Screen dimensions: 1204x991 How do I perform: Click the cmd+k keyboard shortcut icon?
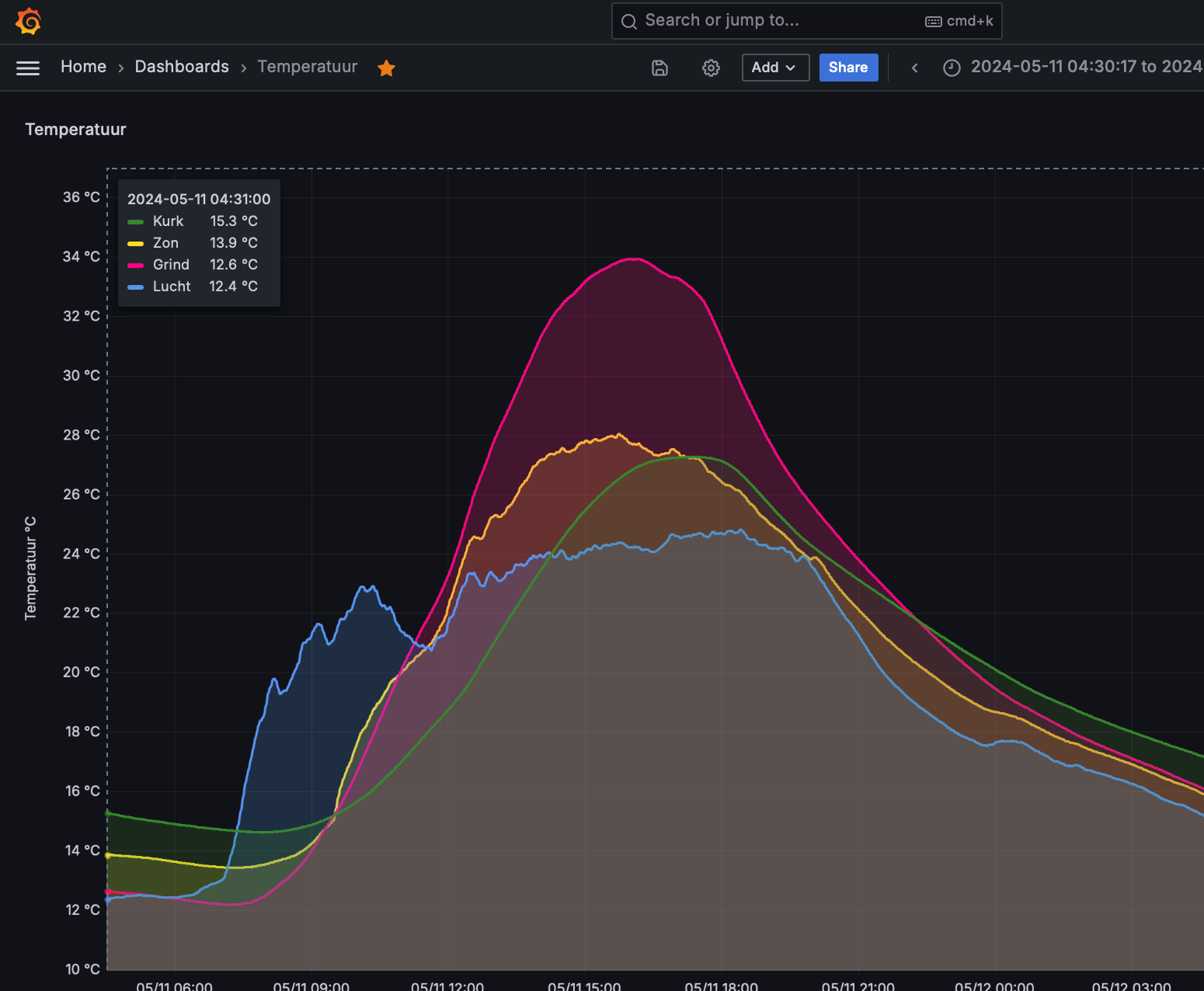click(x=934, y=22)
